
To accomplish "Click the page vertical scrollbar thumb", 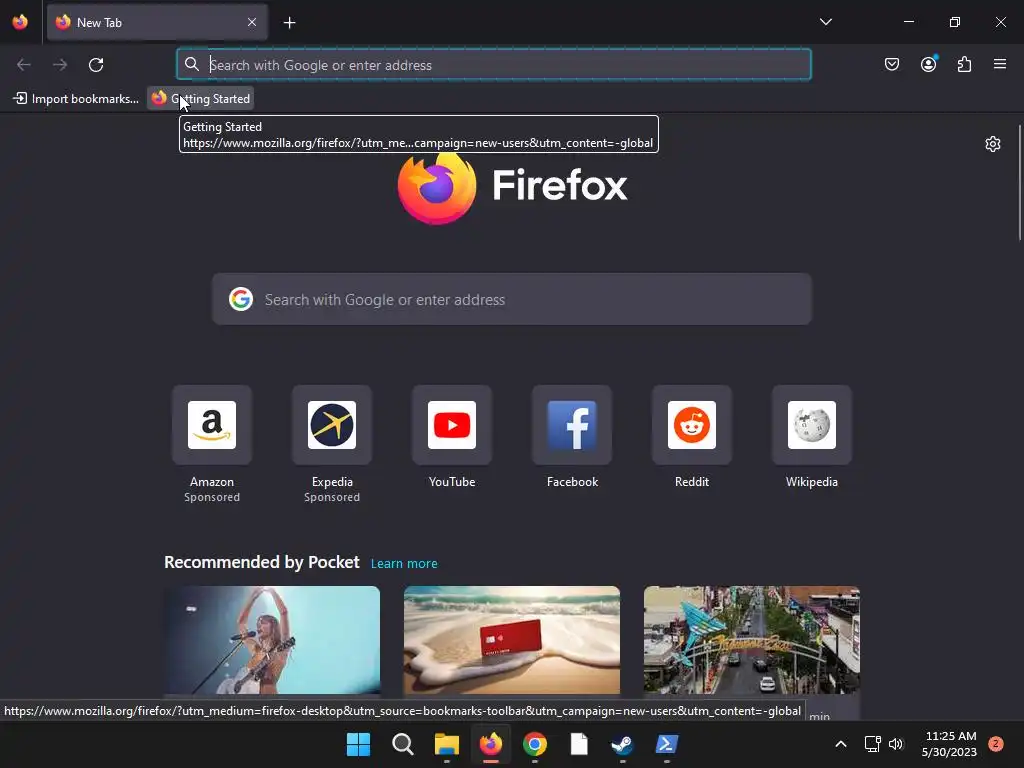I will click(x=1019, y=183).
